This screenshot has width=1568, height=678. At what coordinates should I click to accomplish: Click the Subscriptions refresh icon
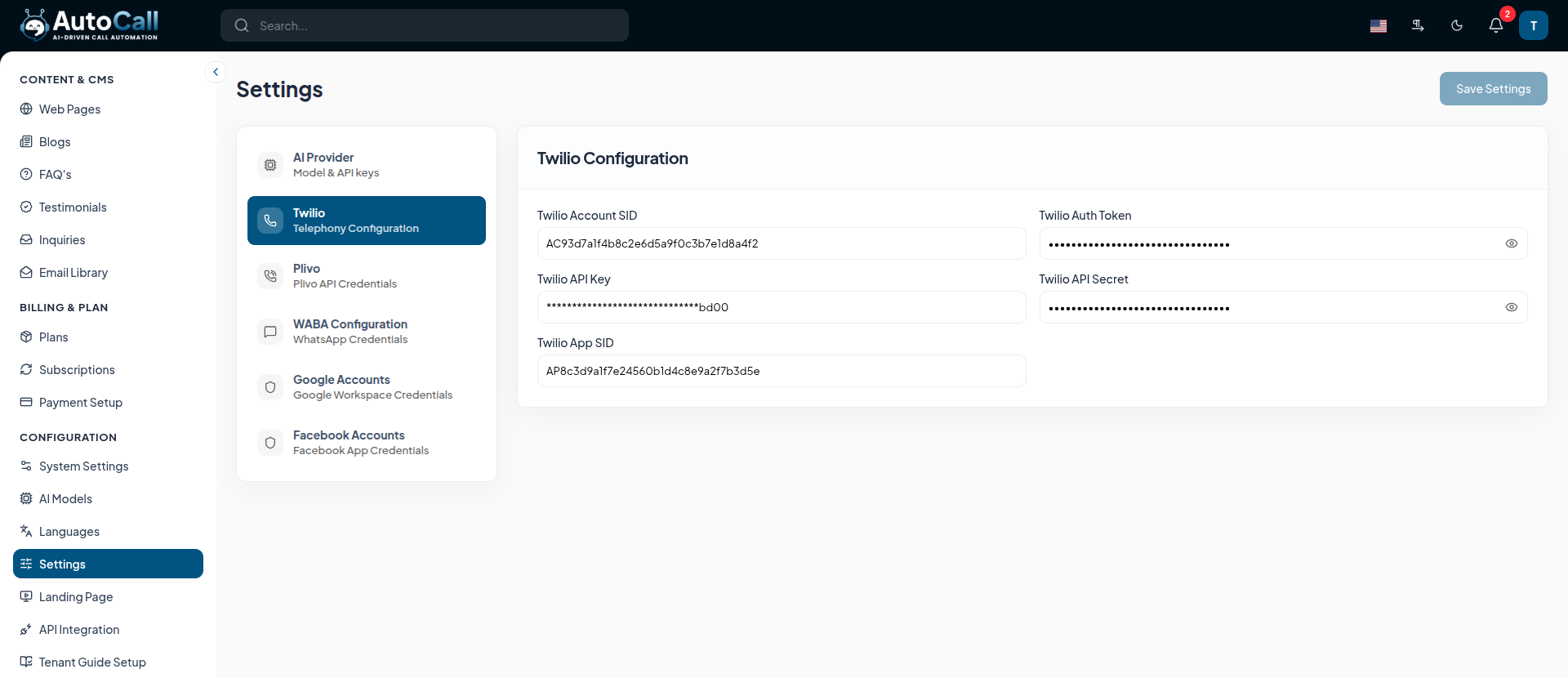tap(26, 369)
